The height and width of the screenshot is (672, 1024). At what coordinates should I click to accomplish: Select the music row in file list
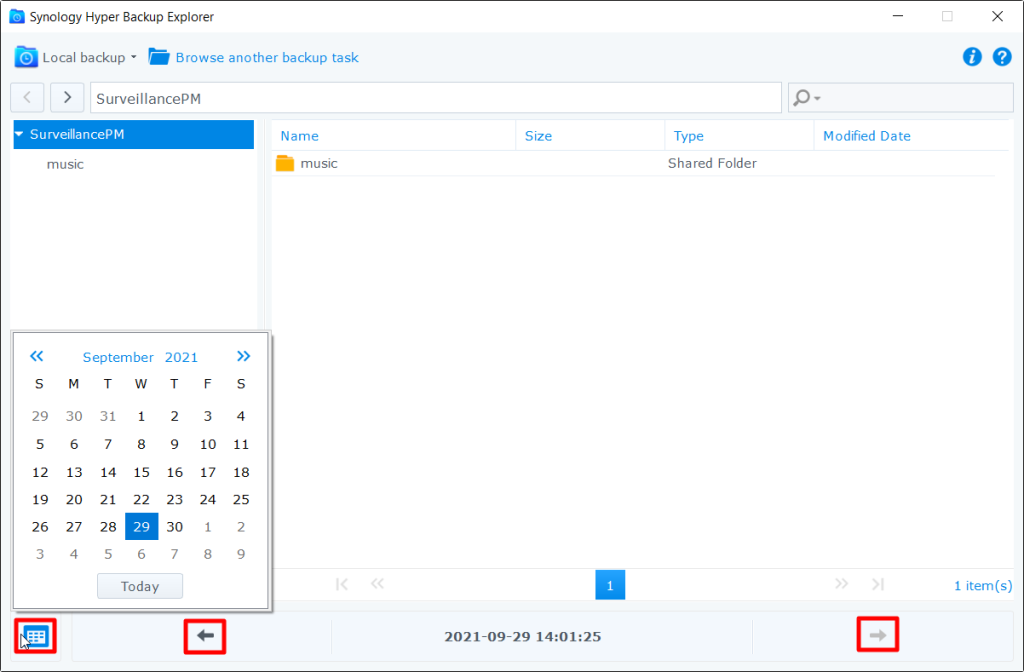(x=633, y=163)
